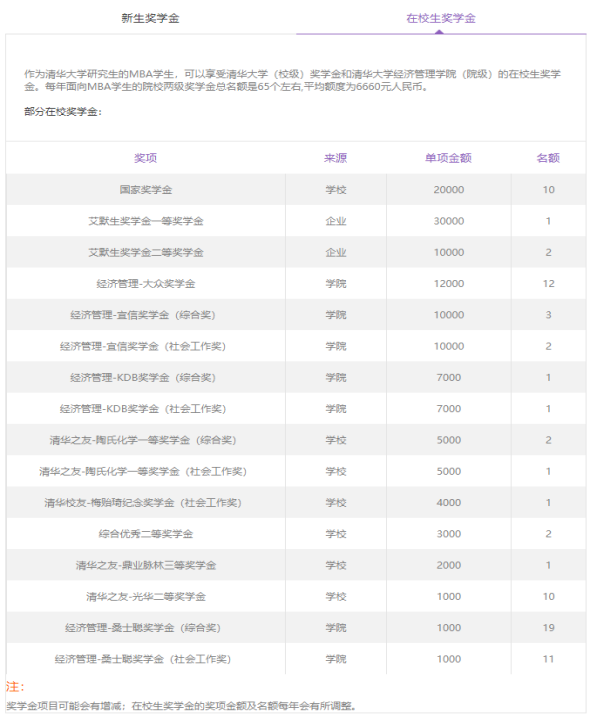This screenshot has height=719, width=591.
Task: Click quota 19 for 桑士聪奖学金（综合奖）
Action: pos(548,628)
